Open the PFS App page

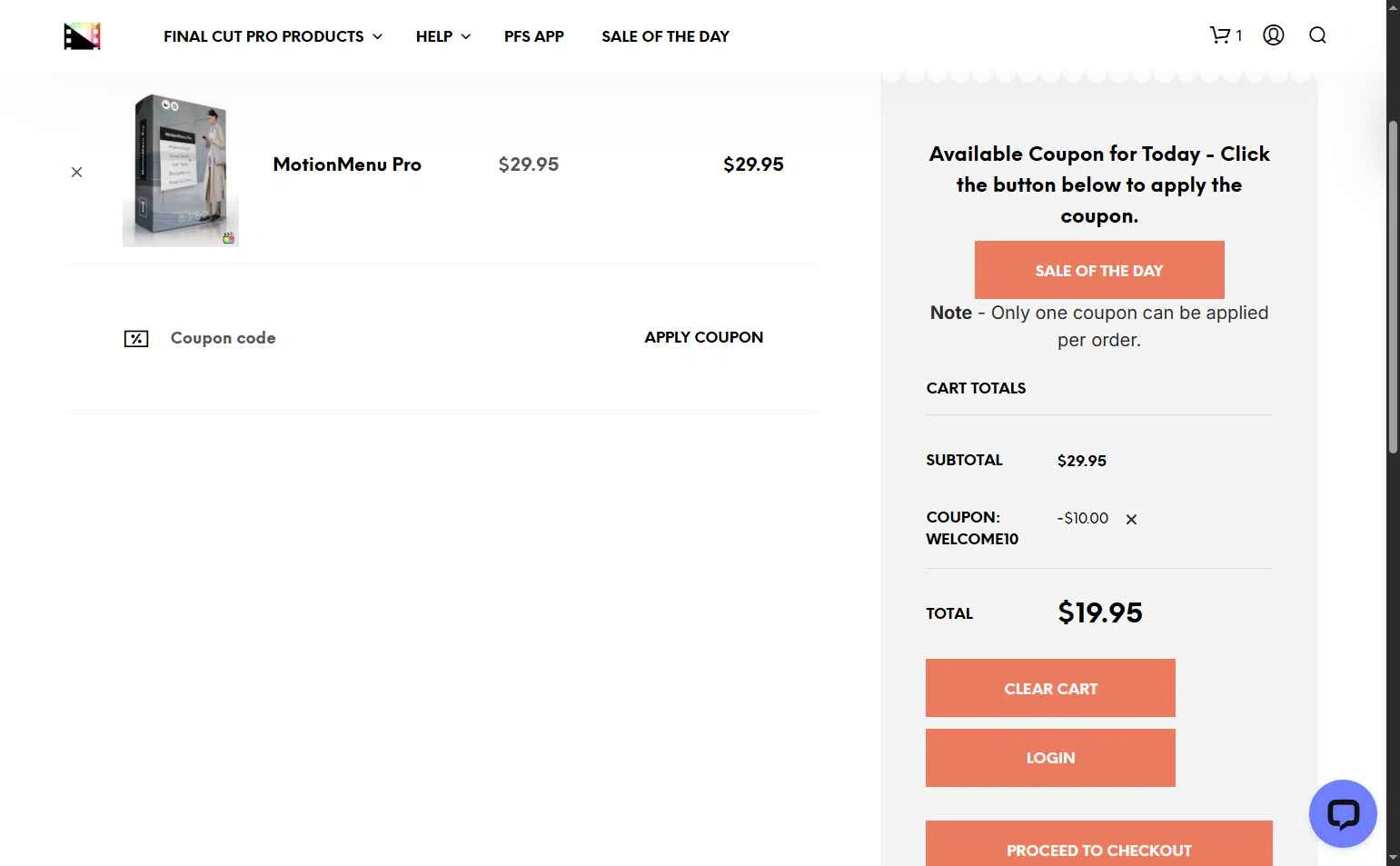(x=534, y=36)
